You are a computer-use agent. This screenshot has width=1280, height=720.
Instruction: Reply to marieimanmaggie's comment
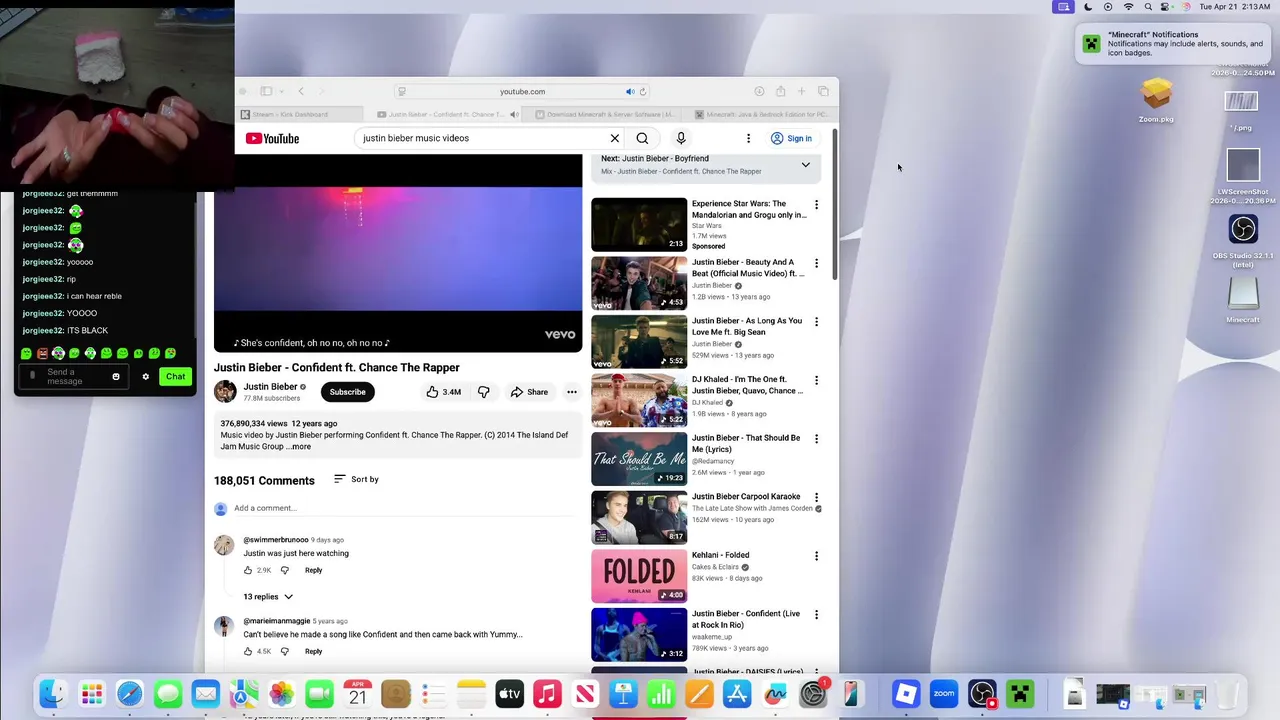313,651
